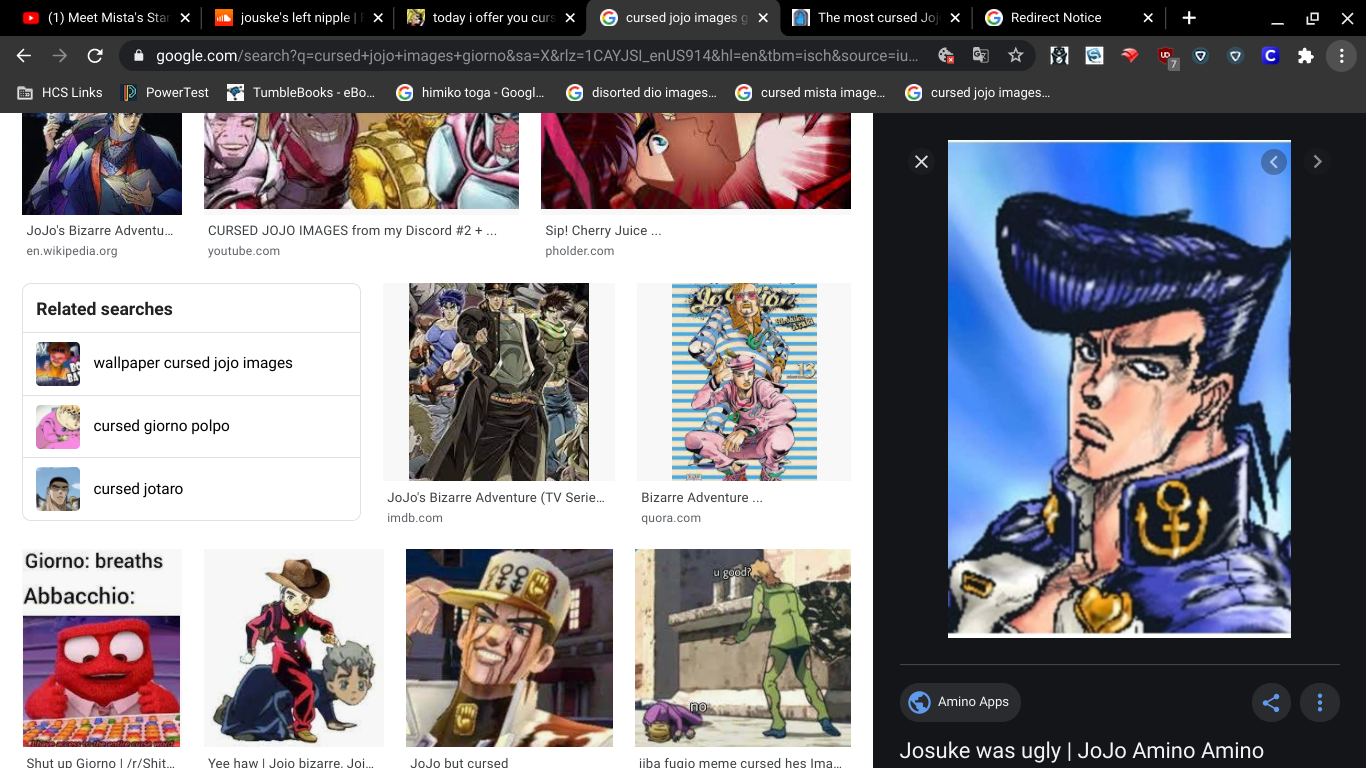The width and height of the screenshot is (1366, 768).
Task: Select 'cursed giorno polpo' related search
Action: coord(191,427)
